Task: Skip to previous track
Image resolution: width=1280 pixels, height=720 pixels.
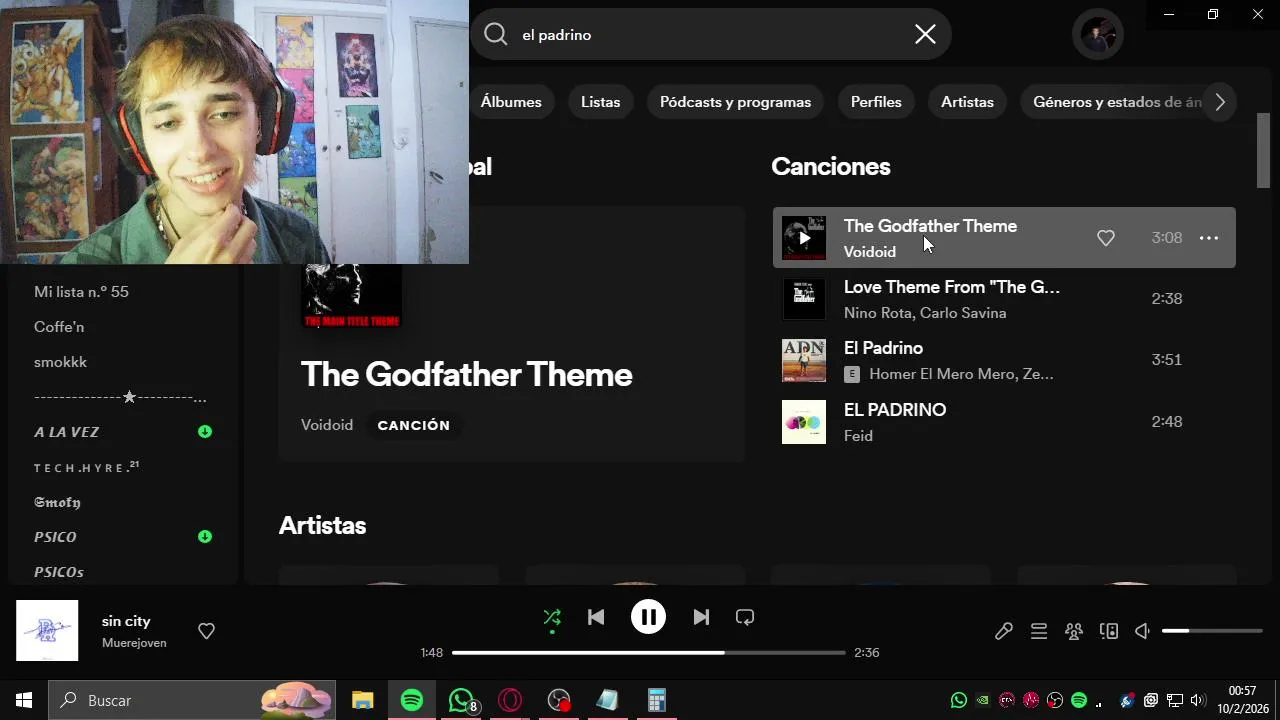Action: [596, 617]
